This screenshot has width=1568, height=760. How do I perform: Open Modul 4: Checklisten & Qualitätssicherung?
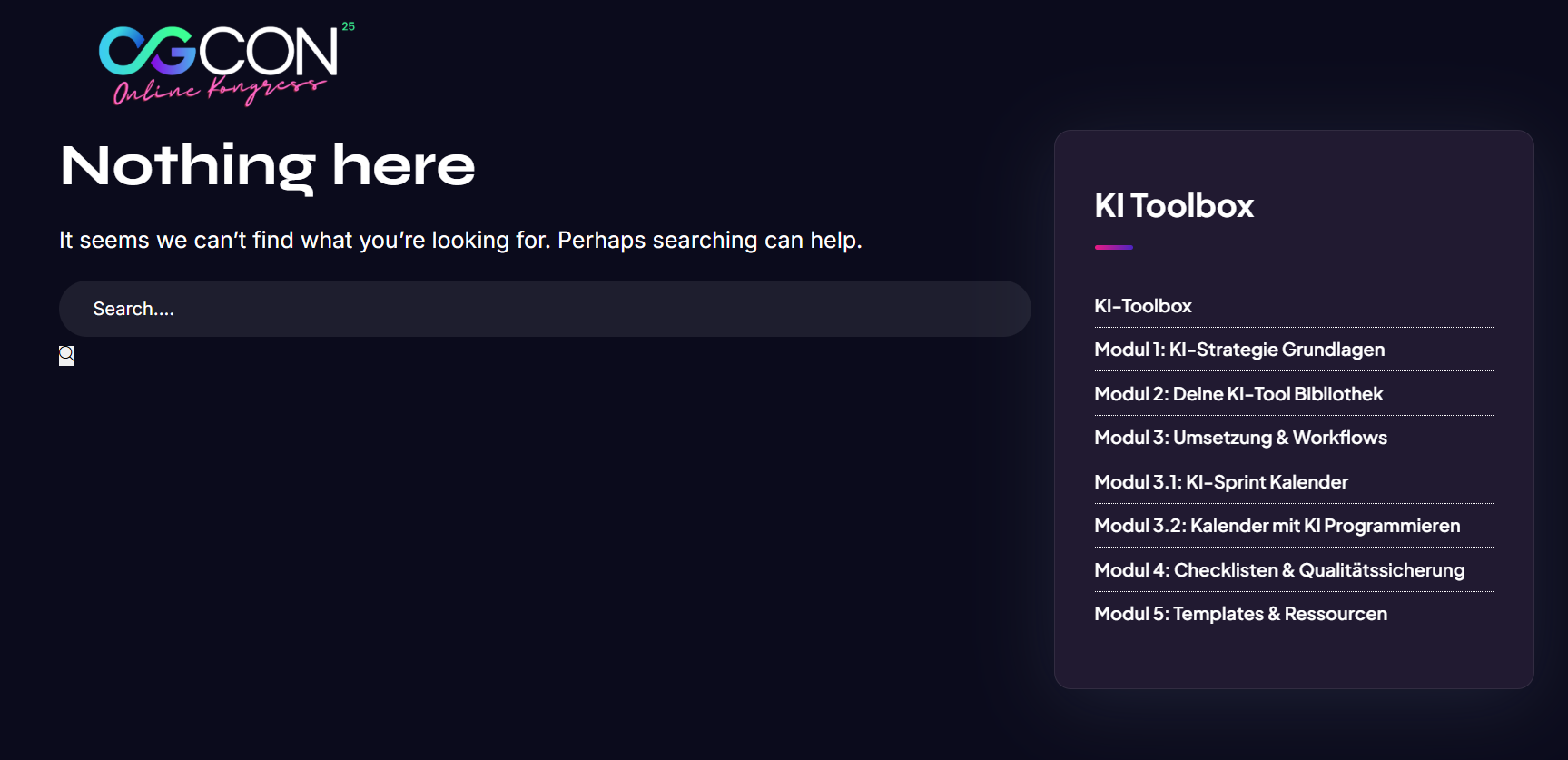(x=1278, y=570)
